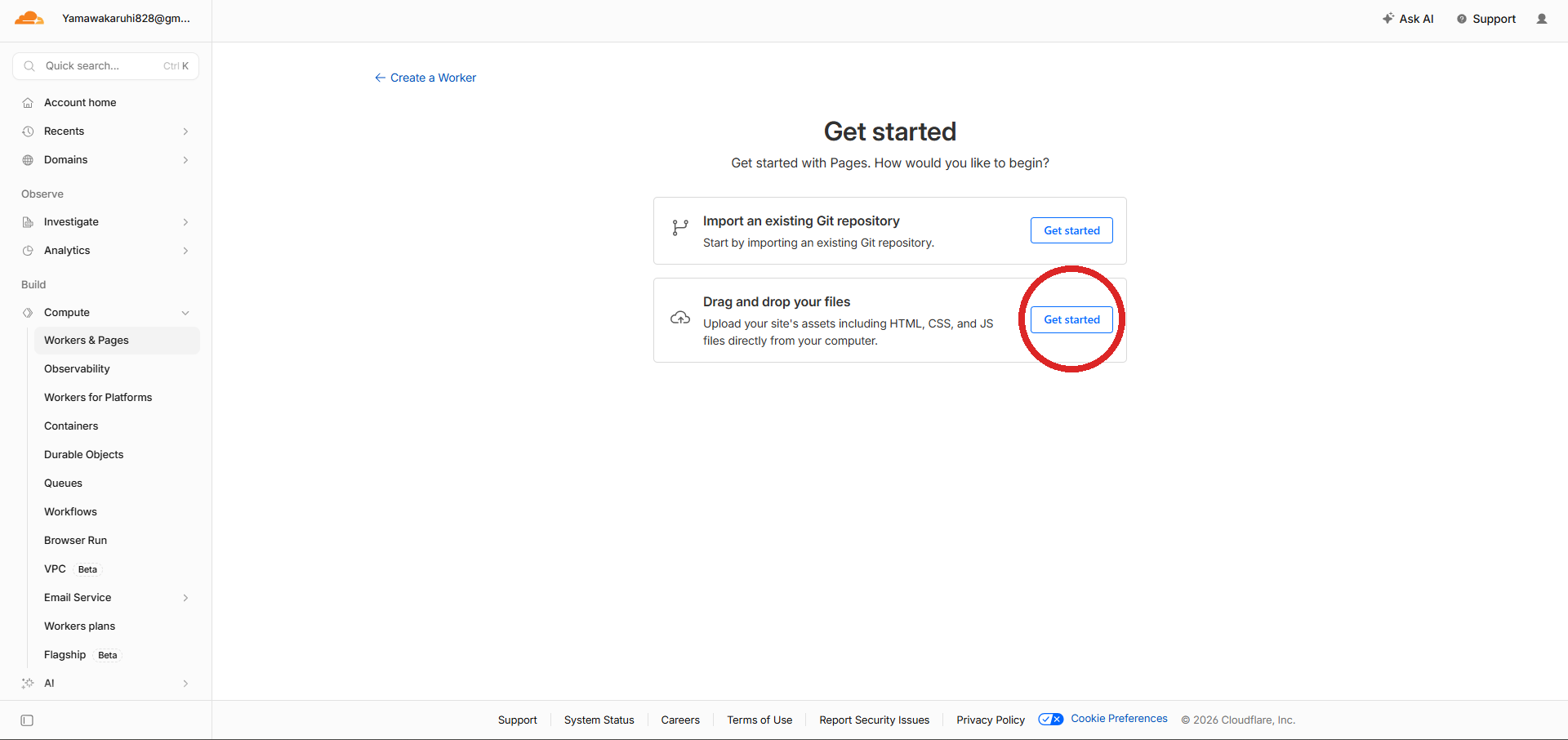
Task: Open Report Security Issues link
Action: 875,720
